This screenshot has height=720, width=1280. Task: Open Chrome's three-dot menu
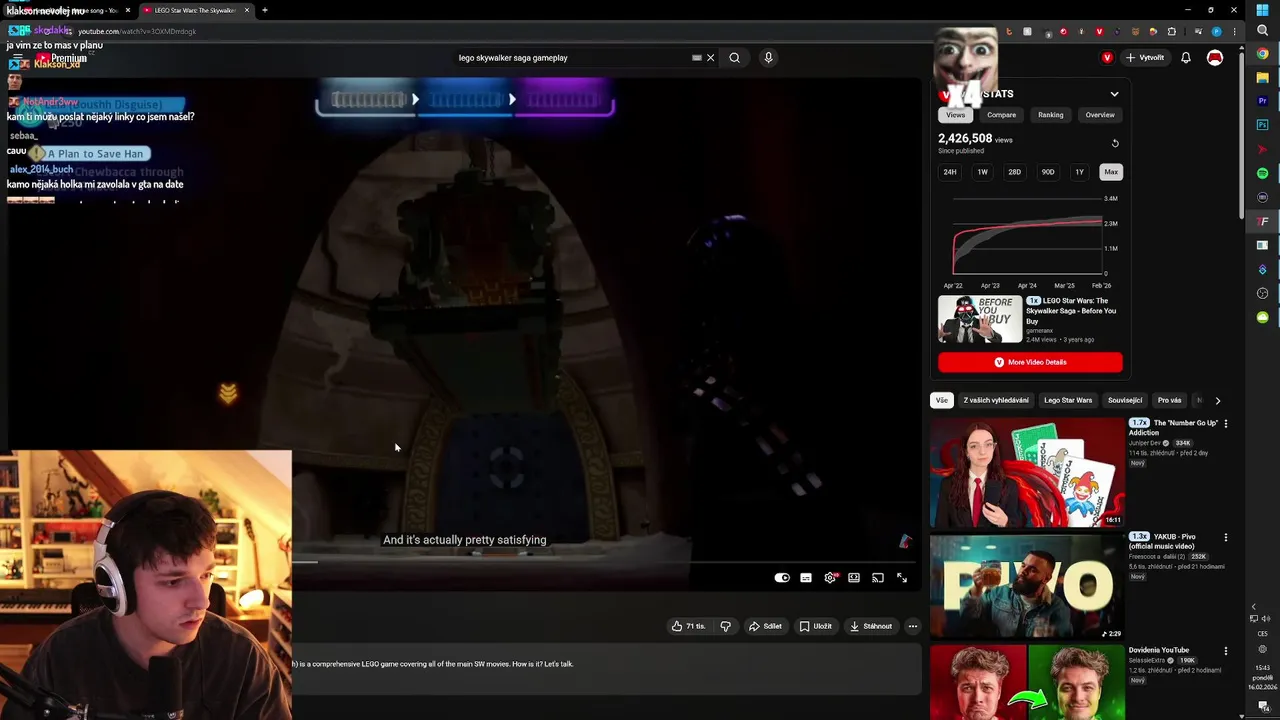click(1233, 32)
